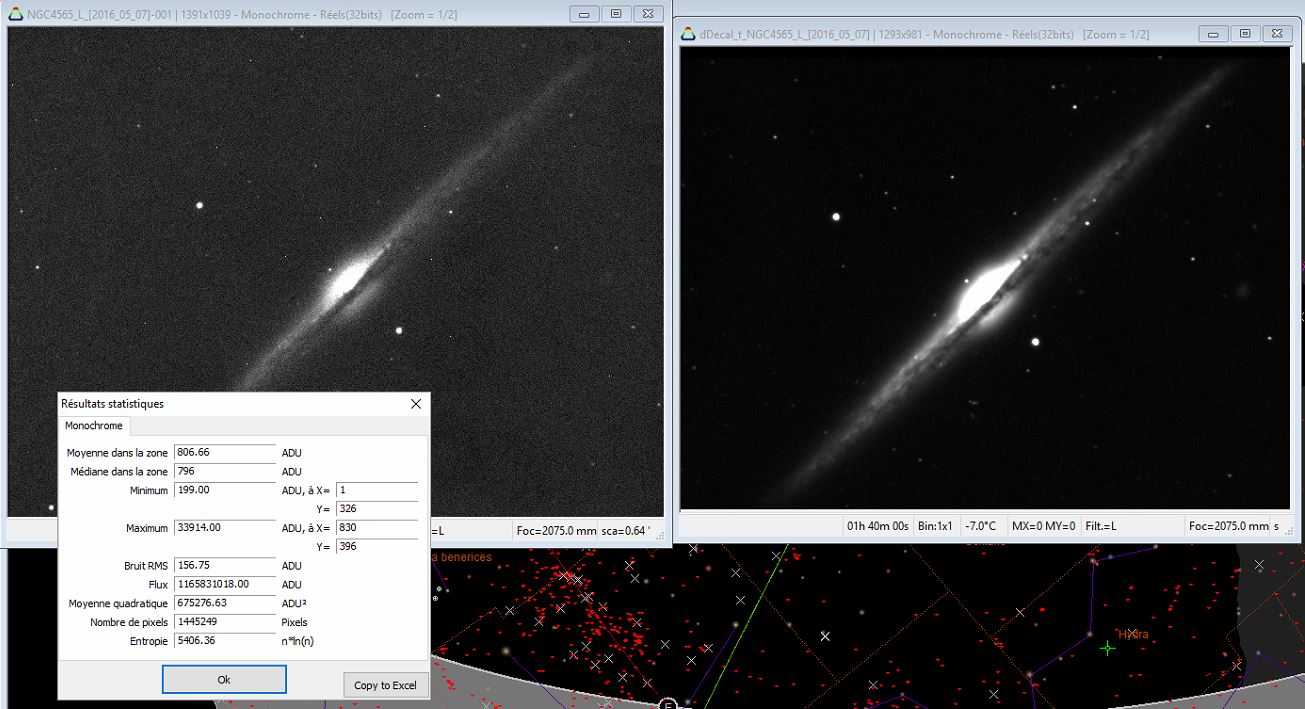The height and width of the screenshot is (709, 1305).
Task: Maximize the NGC4565_L-001 image window
Action: point(616,14)
